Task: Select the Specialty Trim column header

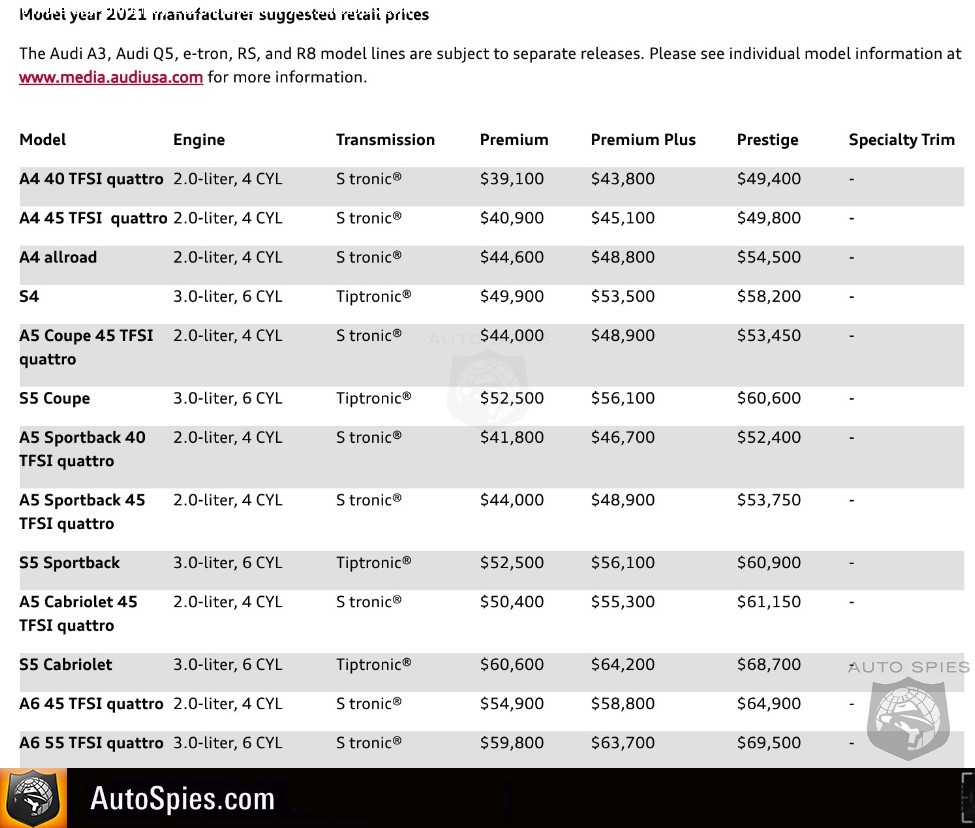Action: tap(901, 140)
